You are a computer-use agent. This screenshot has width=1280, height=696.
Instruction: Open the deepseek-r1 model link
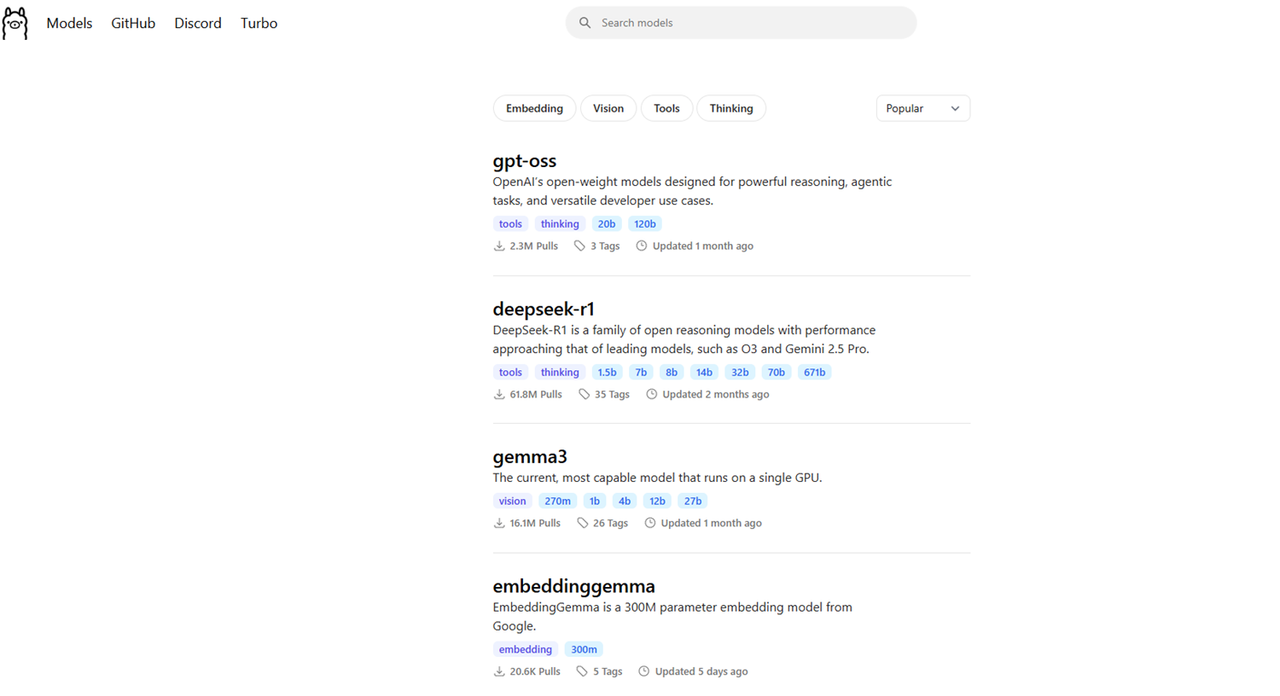pyautogui.click(x=543, y=309)
